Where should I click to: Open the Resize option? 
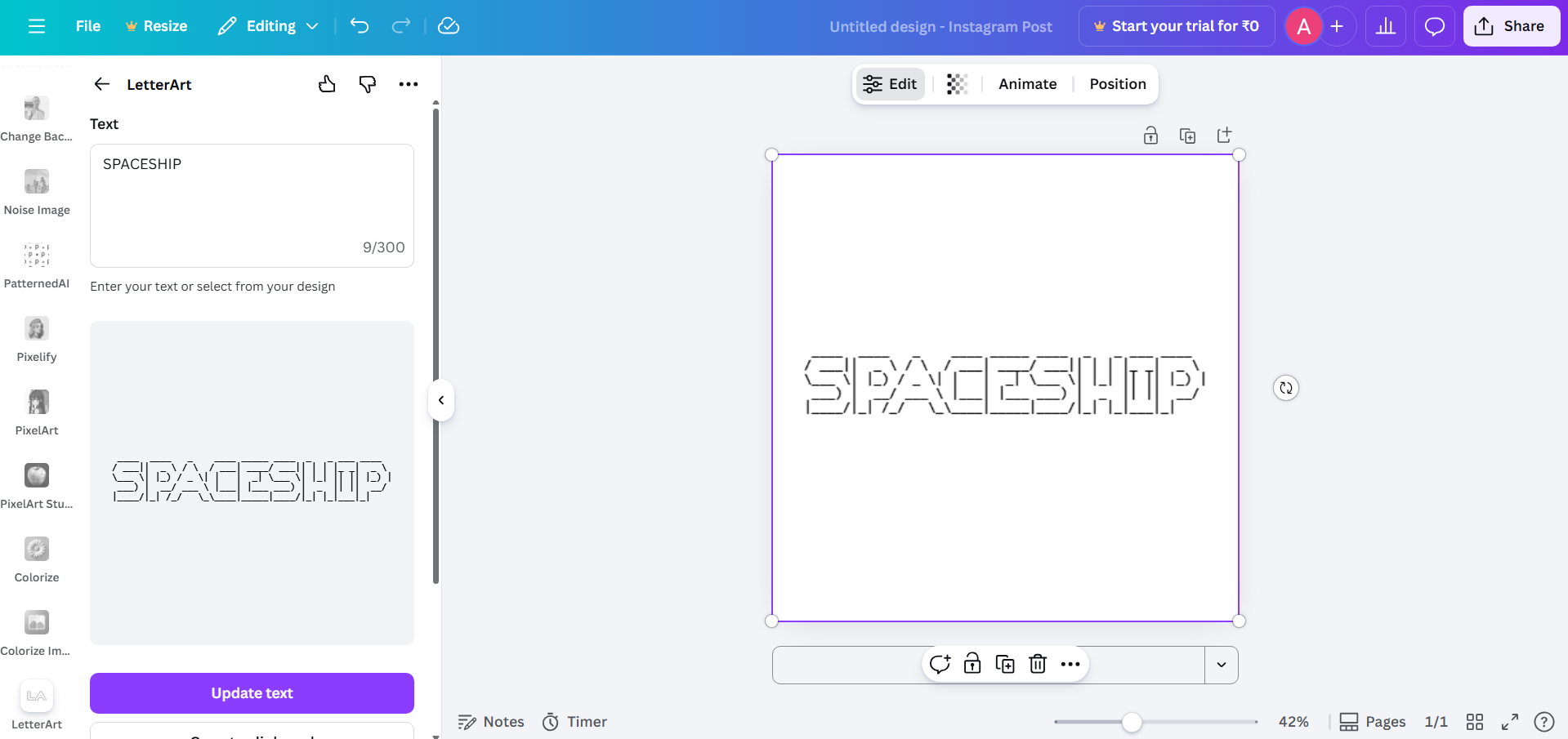[x=156, y=26]
